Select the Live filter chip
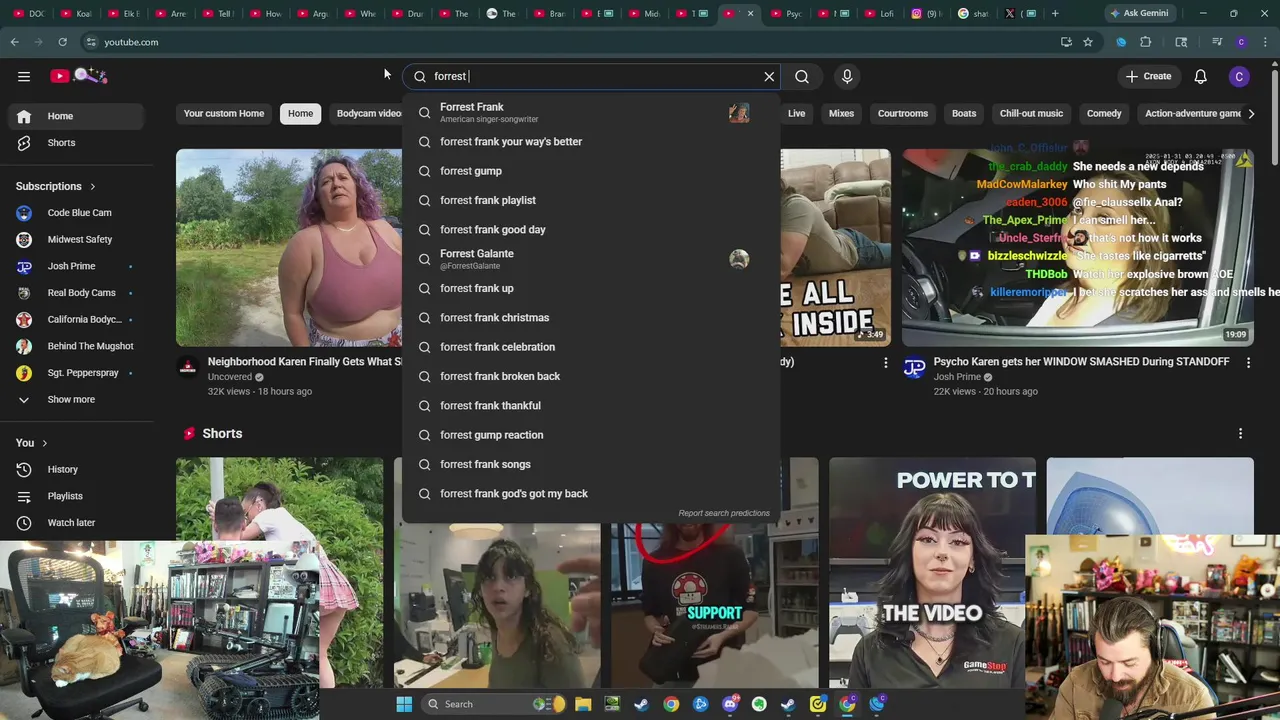 [796, 113]
